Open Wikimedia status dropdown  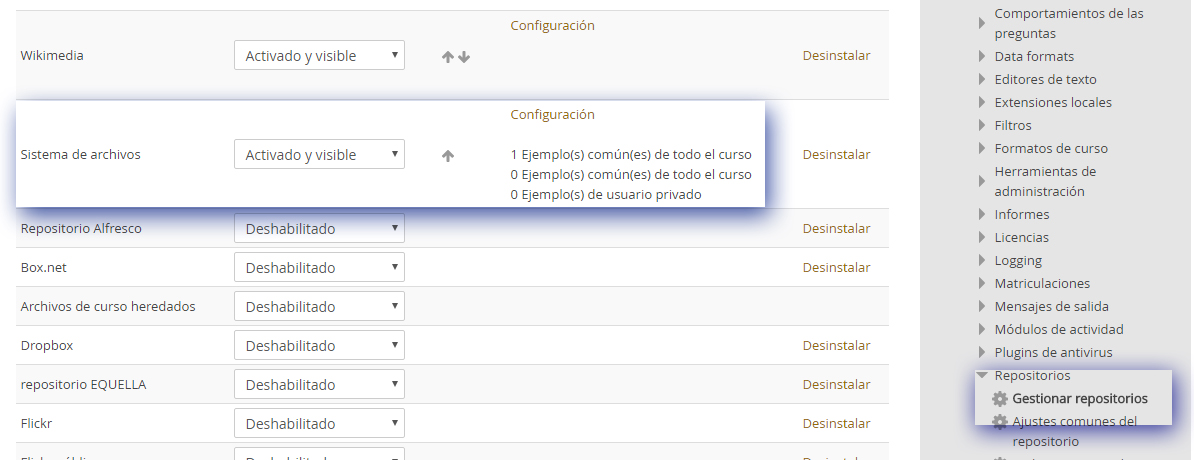coord(319,56)
